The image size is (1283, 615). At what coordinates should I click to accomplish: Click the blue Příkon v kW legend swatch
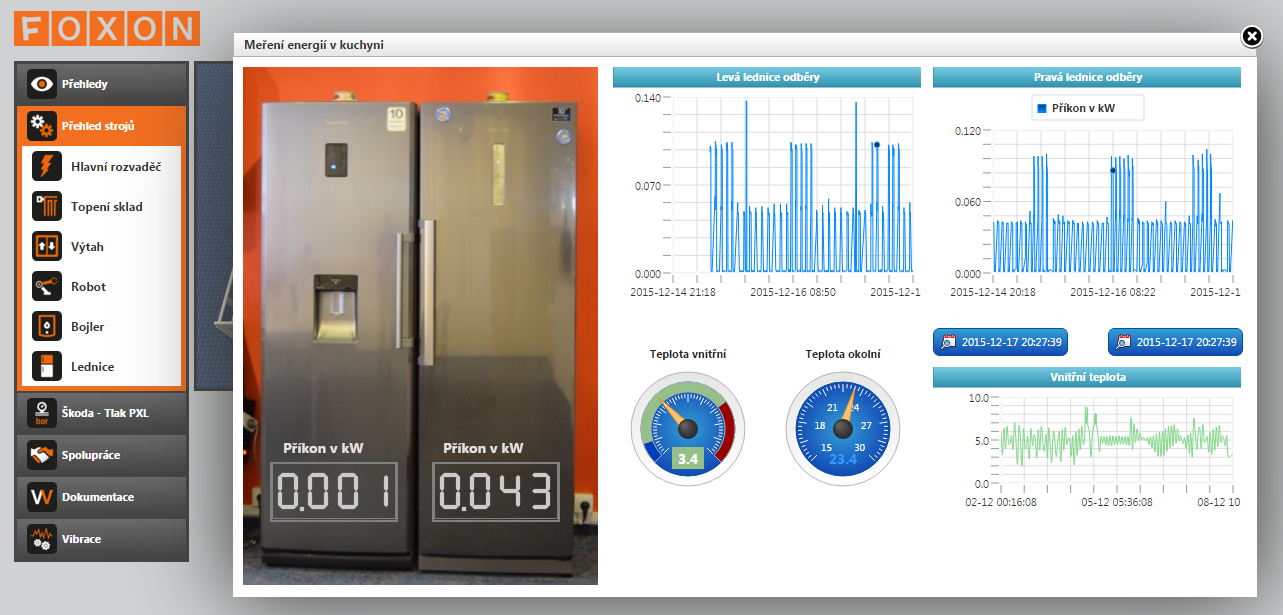(1042, 107)
